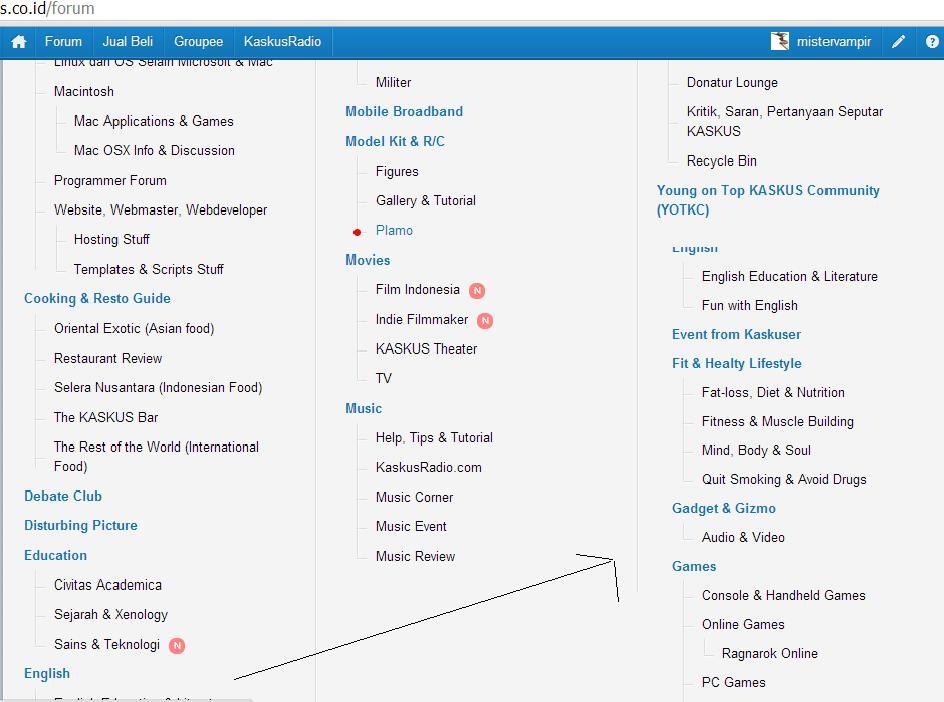Viewport: 944px width, 702px height.
Task: Open the Mobile Broadband category
Action: coord(404,111)
